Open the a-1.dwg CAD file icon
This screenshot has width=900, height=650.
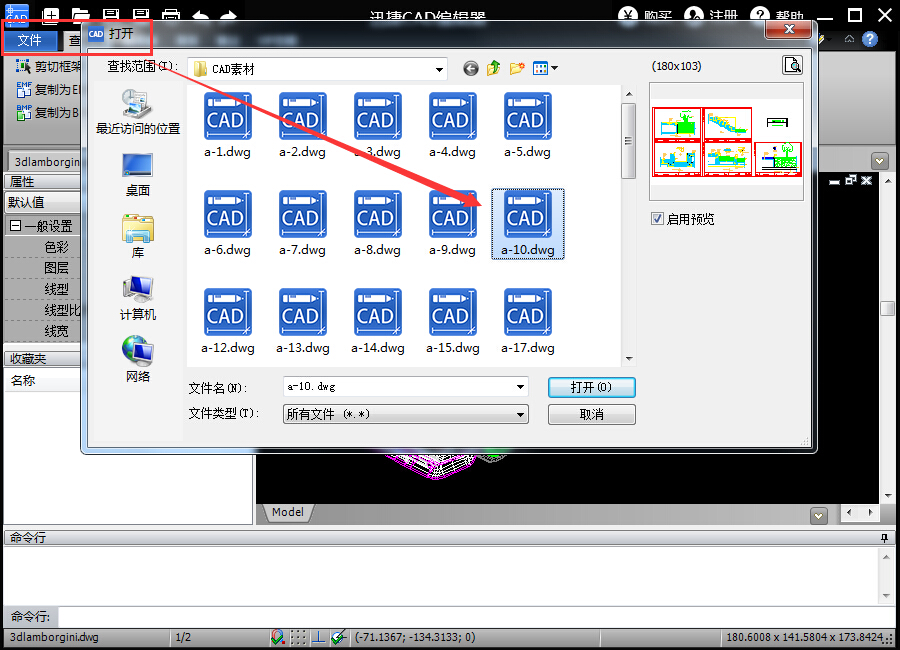(227, 117)
